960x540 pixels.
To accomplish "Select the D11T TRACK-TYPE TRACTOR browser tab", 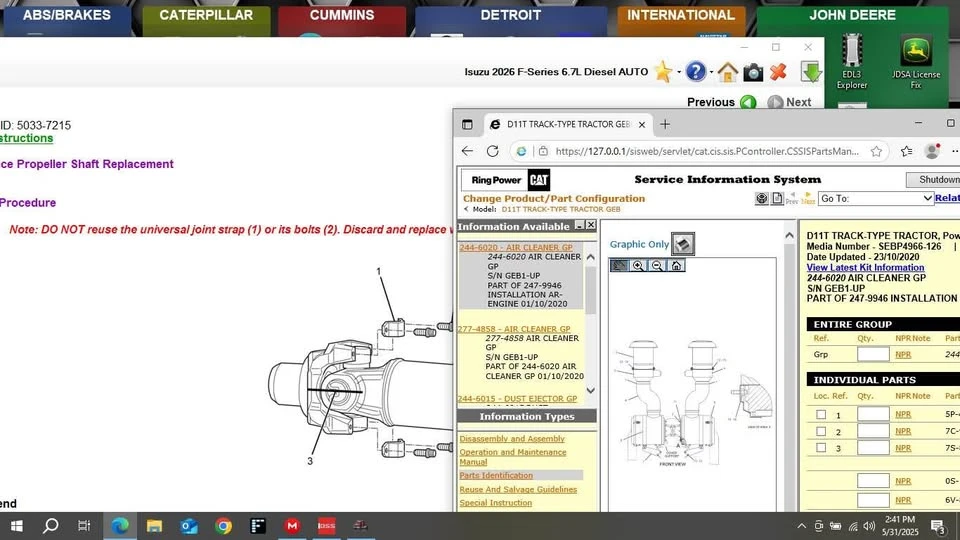I will click(x=568, y=124).
